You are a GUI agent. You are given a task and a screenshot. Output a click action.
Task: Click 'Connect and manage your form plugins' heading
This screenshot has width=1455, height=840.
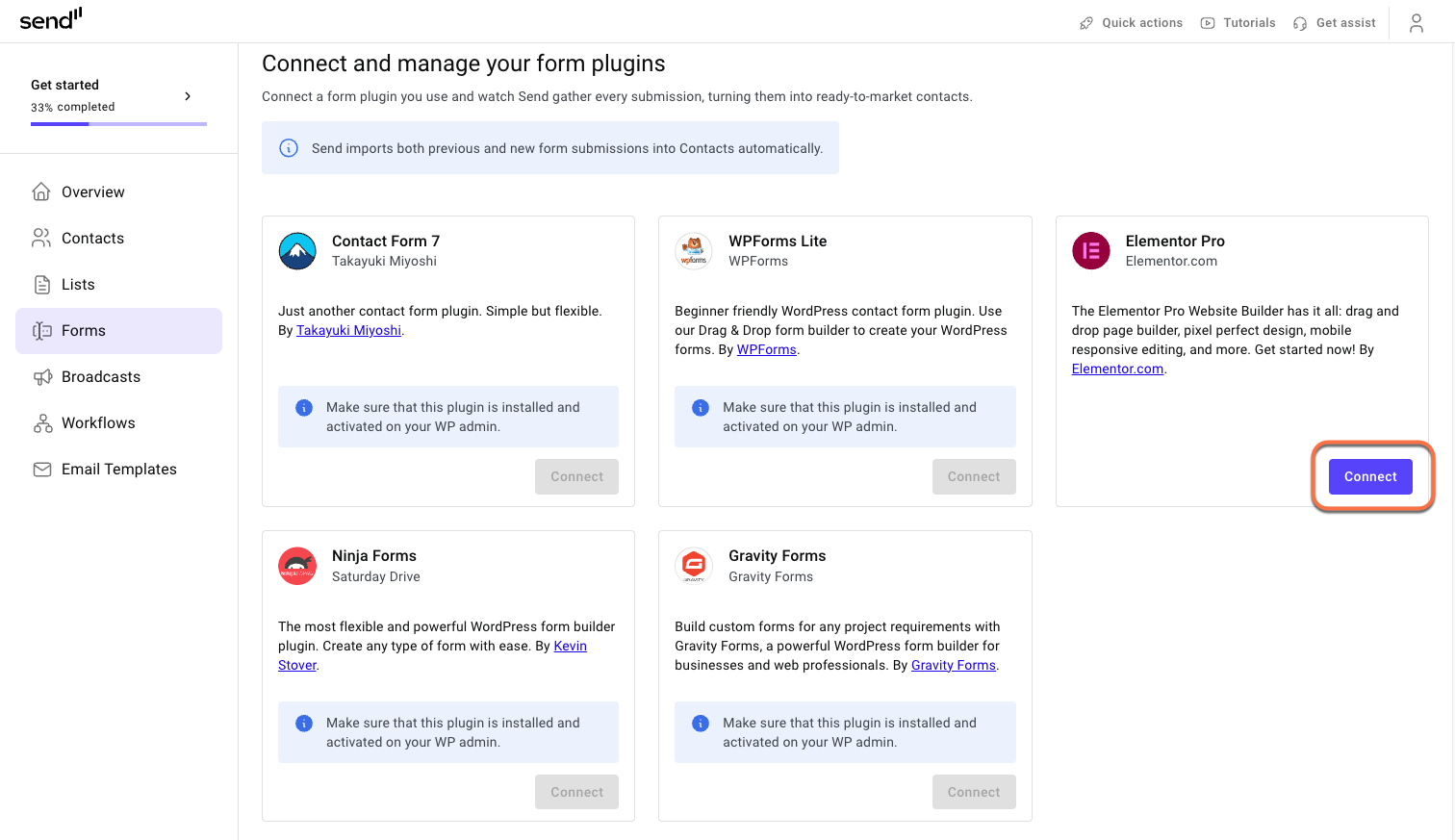464,64
